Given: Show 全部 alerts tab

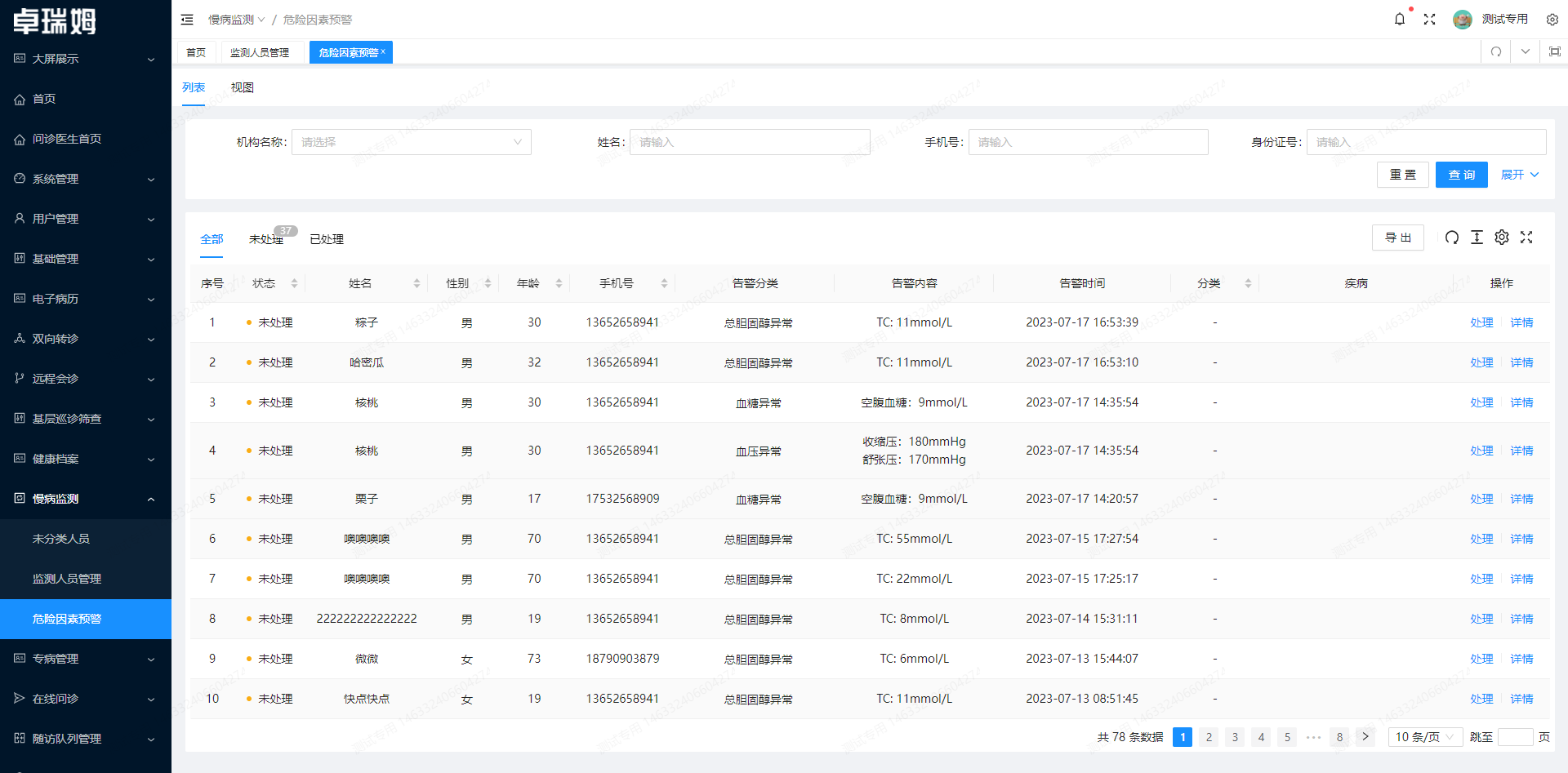Looking at the screenshot, I should coord(212,239).
